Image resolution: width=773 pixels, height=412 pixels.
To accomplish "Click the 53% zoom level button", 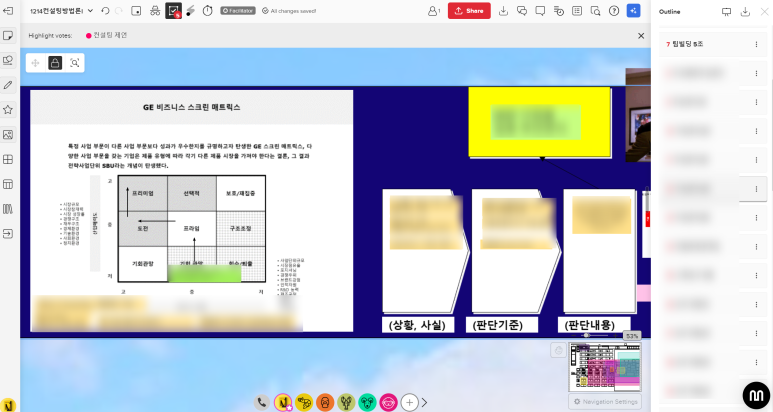I will pyautogui.click(x=632, y=336).
